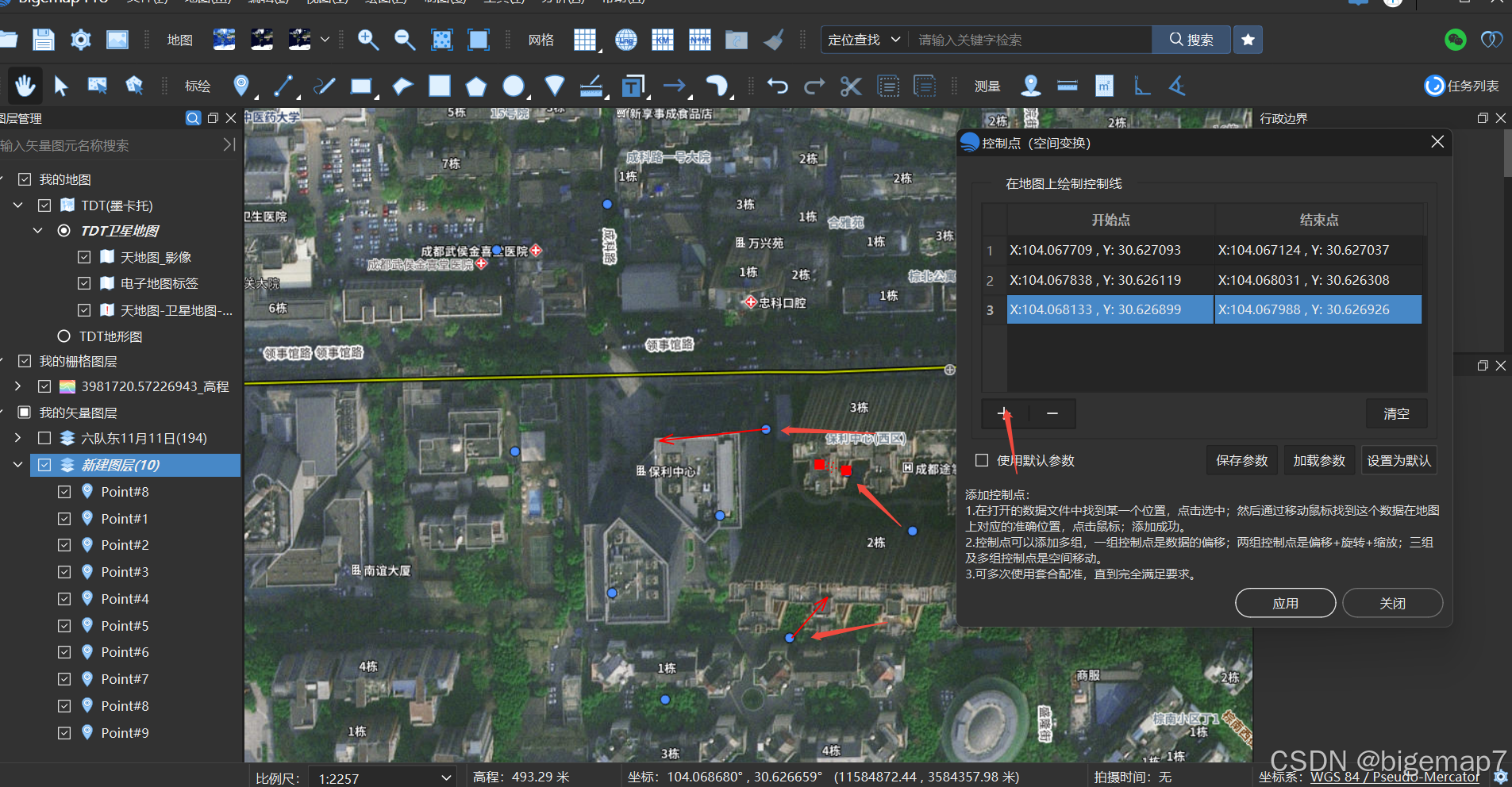Toggle 我的地图 checkbox
This screenshot has height=787, width=1512.
(25, 179)
